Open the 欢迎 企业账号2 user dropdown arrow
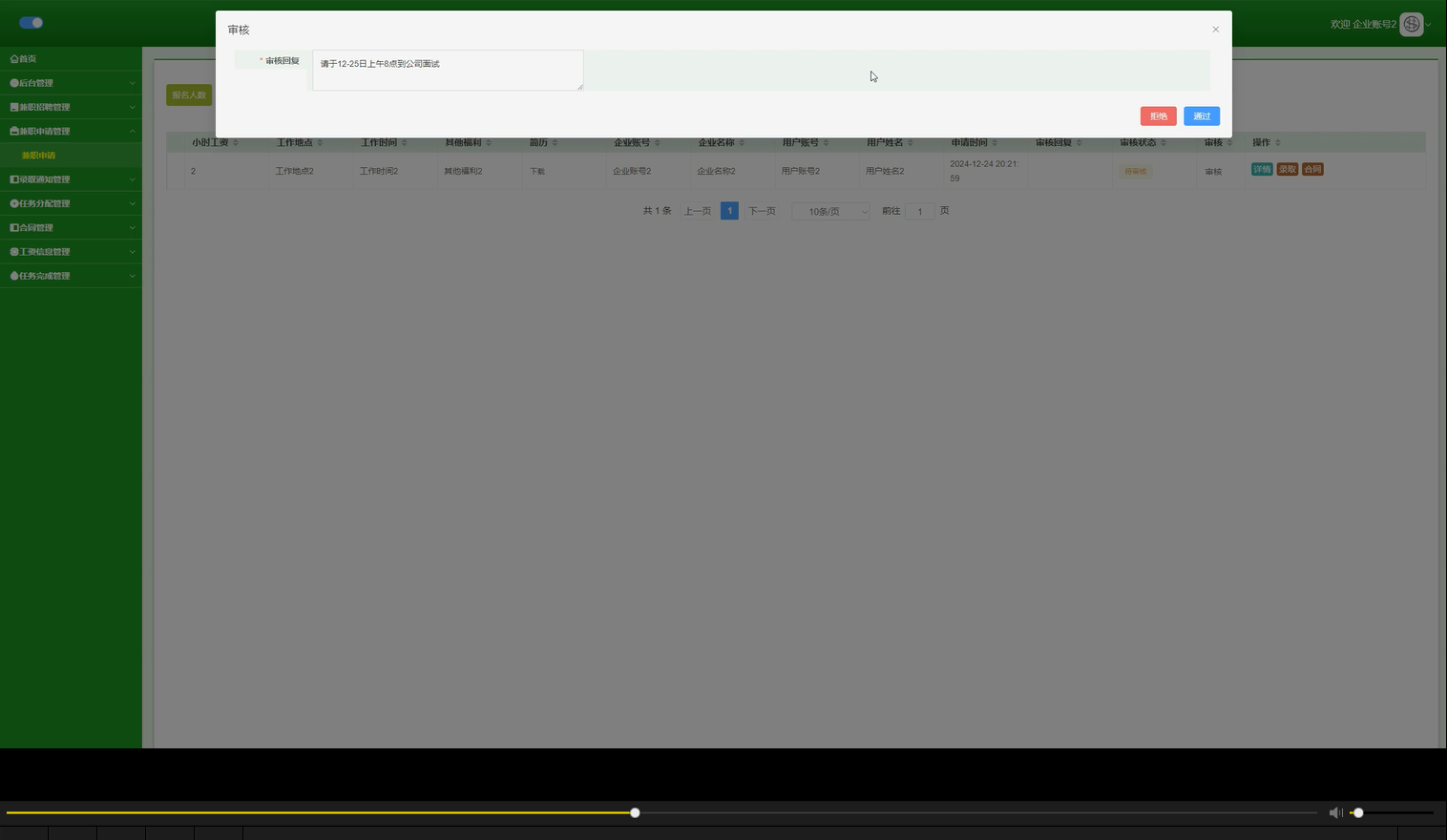 1428,25
